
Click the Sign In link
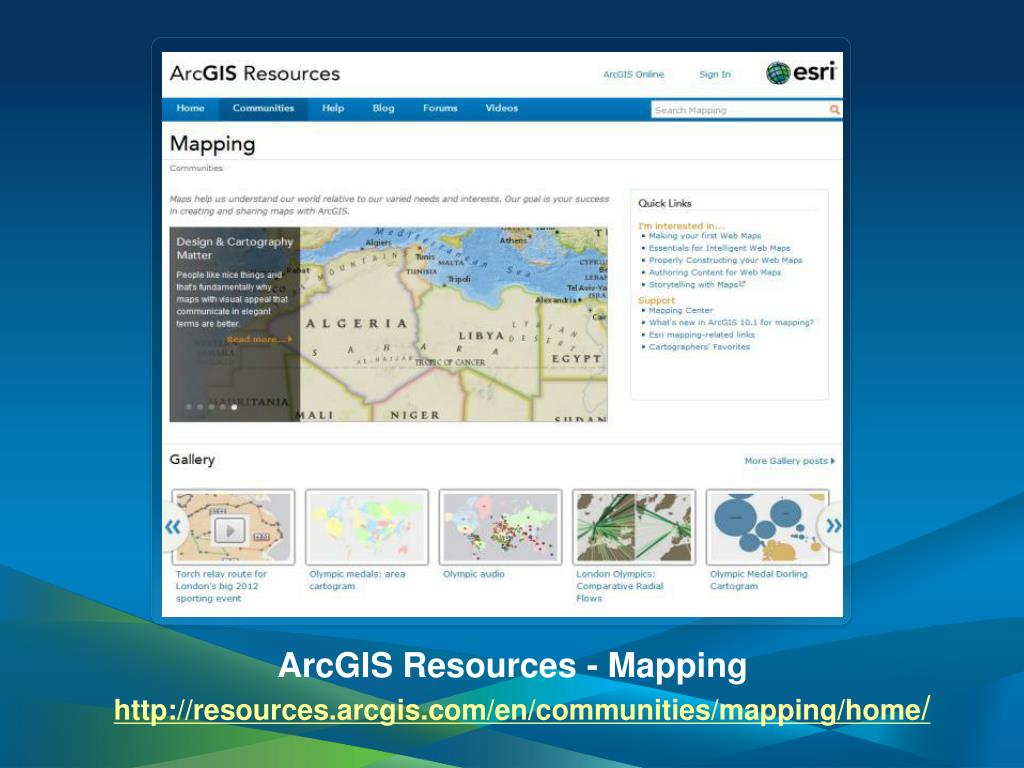tap(715, 74)
